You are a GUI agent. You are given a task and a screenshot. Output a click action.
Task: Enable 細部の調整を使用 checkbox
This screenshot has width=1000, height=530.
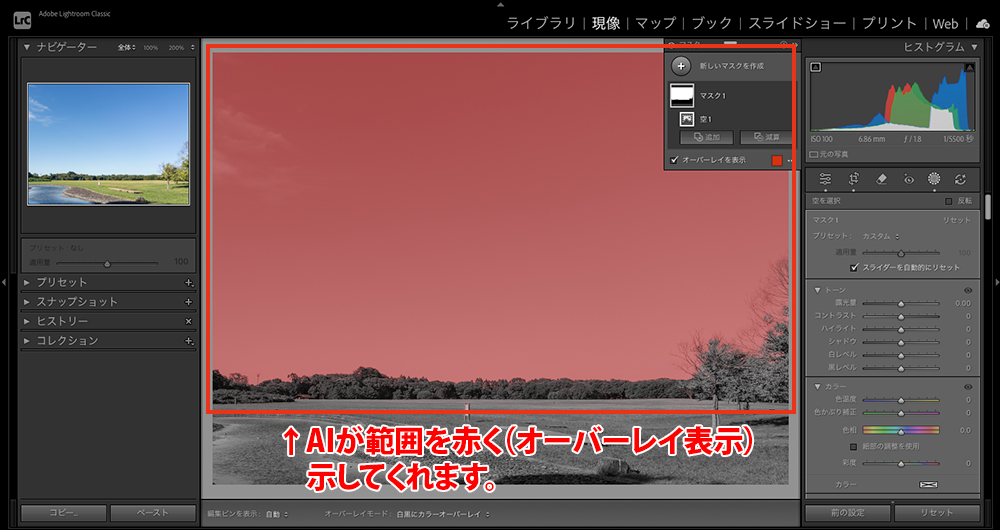pos(855,446)
